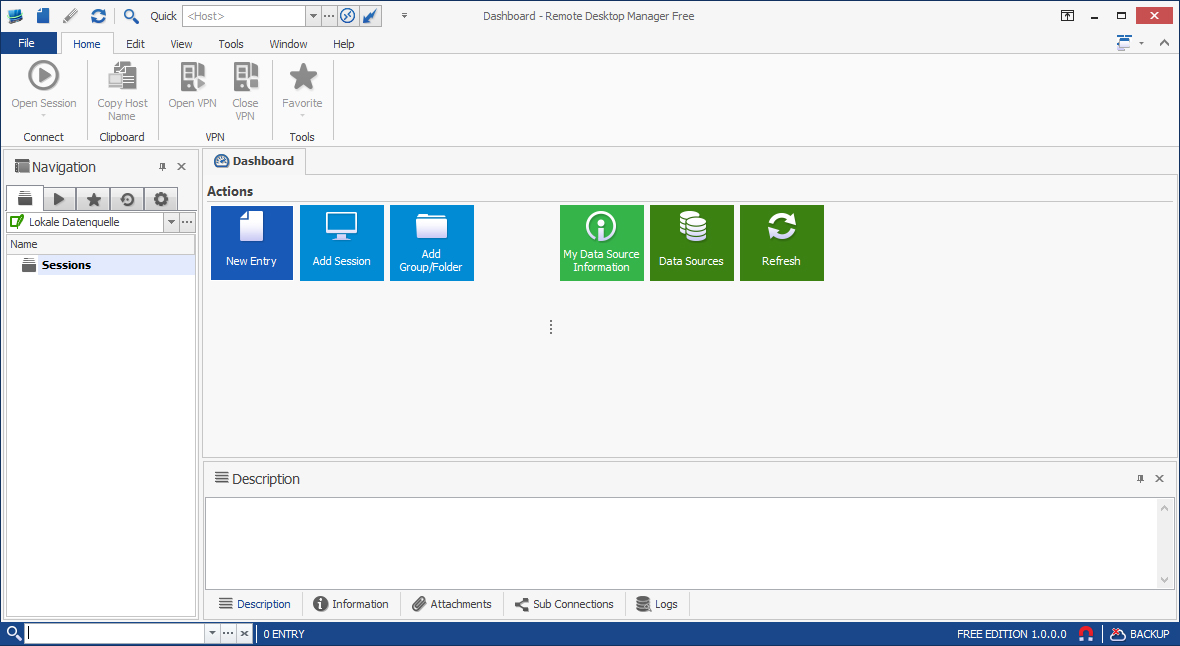Click the Add Group/Folder tile
This screenshot has height=646, width=1180.
[431, 243]
